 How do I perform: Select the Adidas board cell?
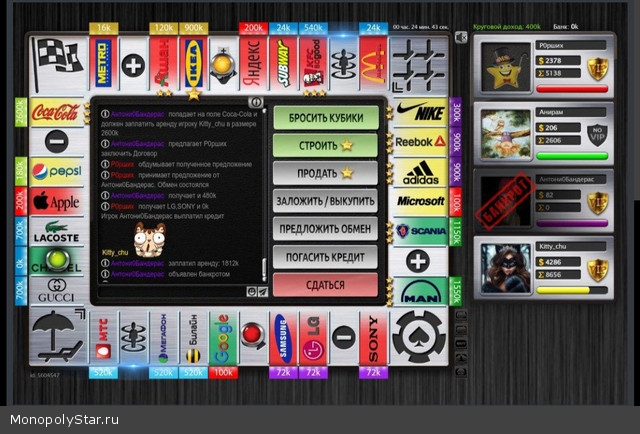point(420,171)
